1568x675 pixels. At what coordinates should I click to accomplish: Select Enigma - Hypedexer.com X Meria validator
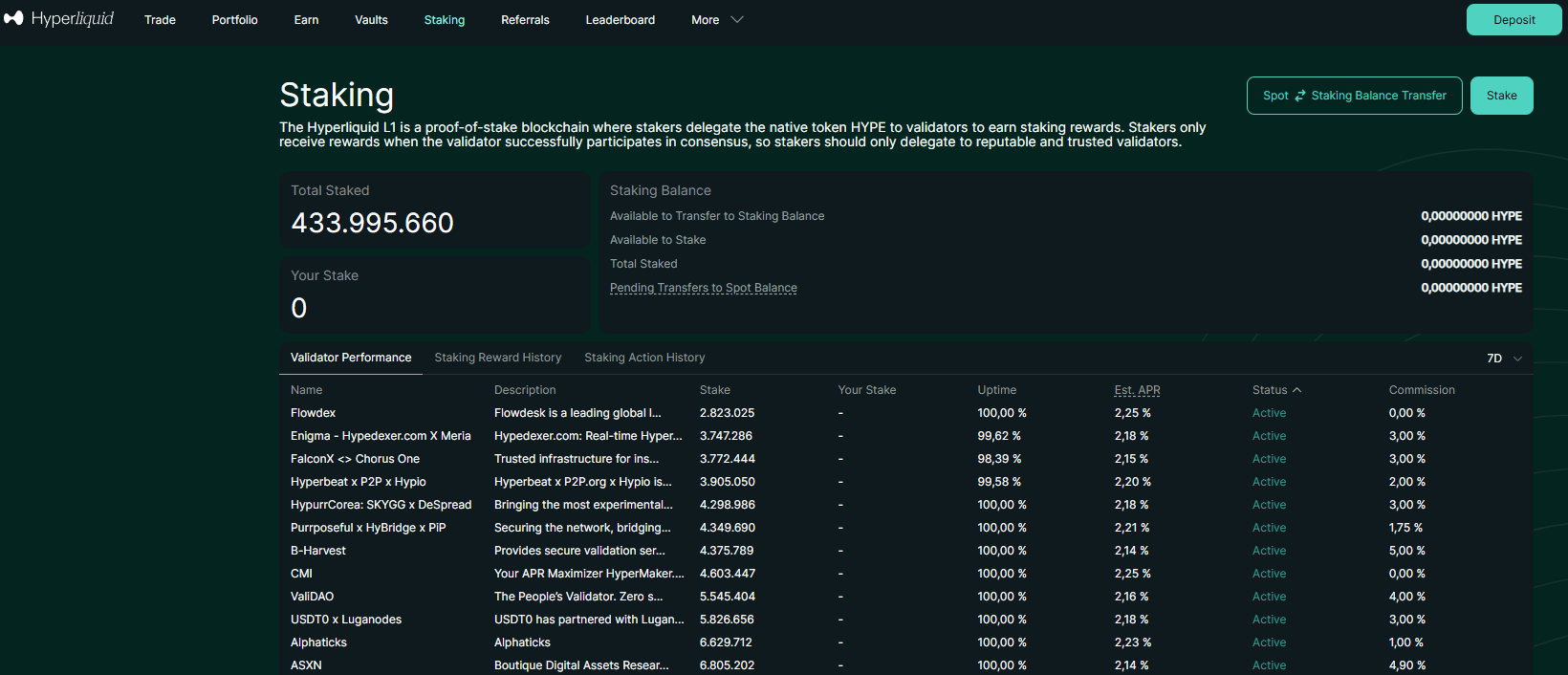pos(905,436)
